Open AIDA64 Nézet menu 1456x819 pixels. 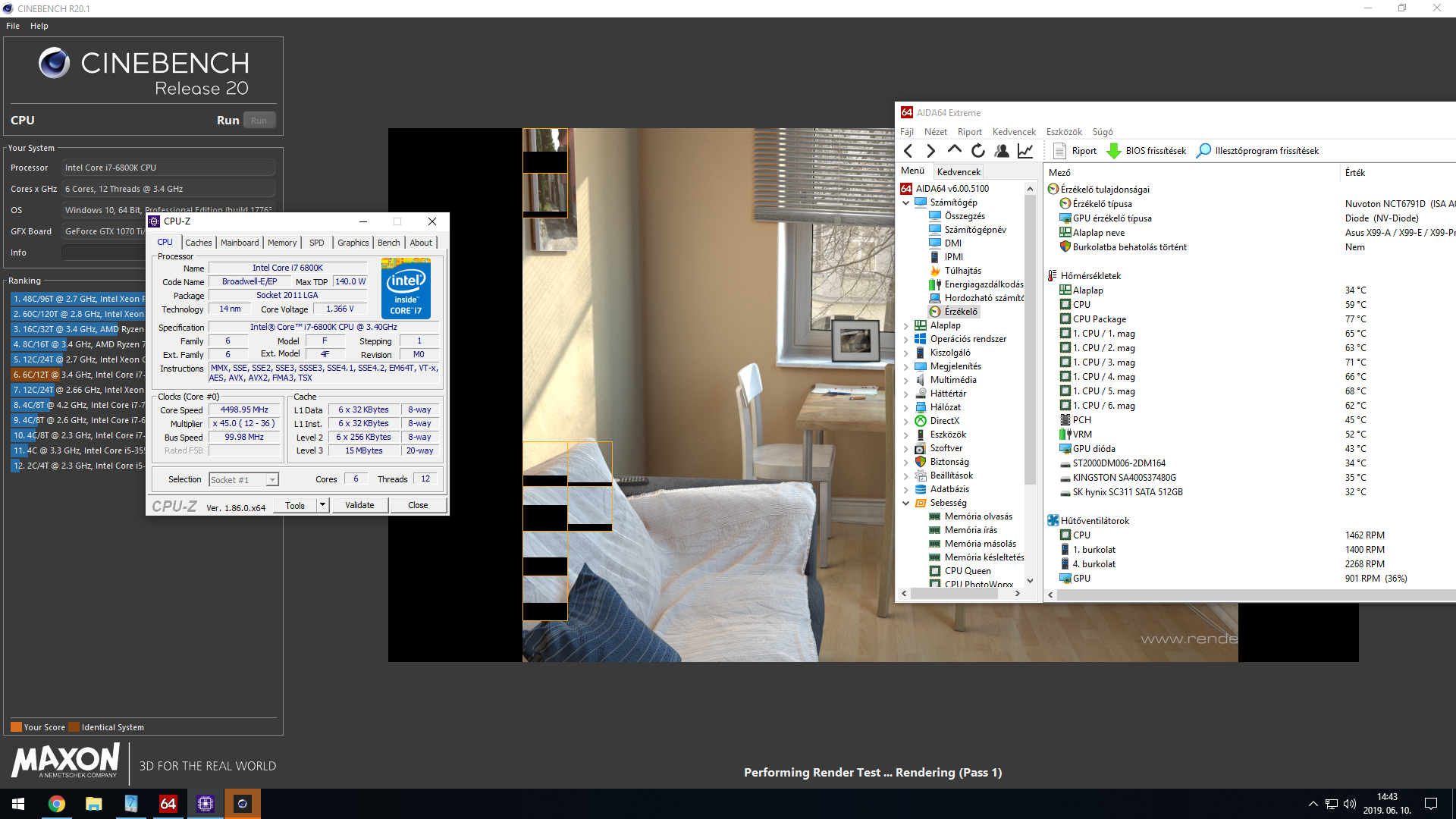(x=936, y=132)
